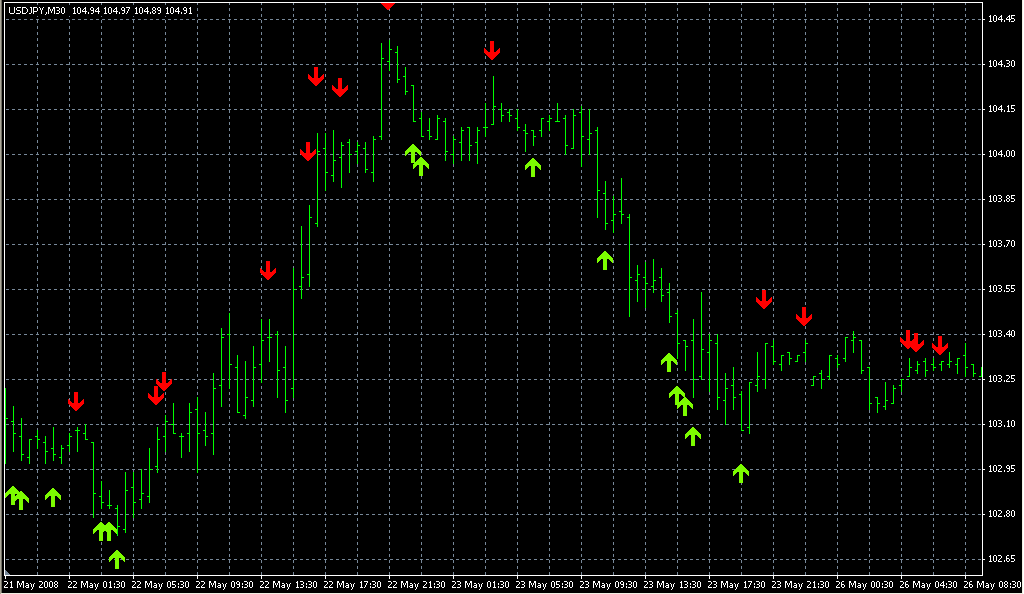Click the 21 May 2008 date label
The height and width of the screenshot is (594, 1024).
31,585
